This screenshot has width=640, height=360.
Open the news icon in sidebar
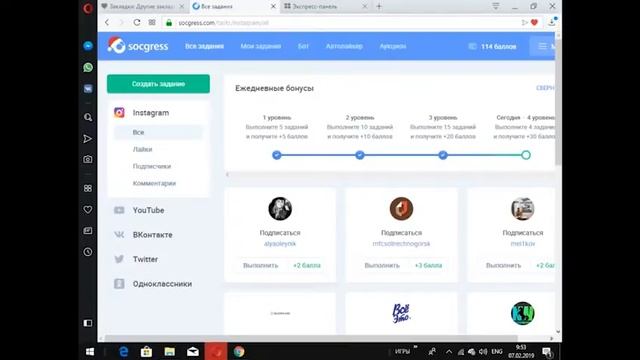[x=88, y=231]
